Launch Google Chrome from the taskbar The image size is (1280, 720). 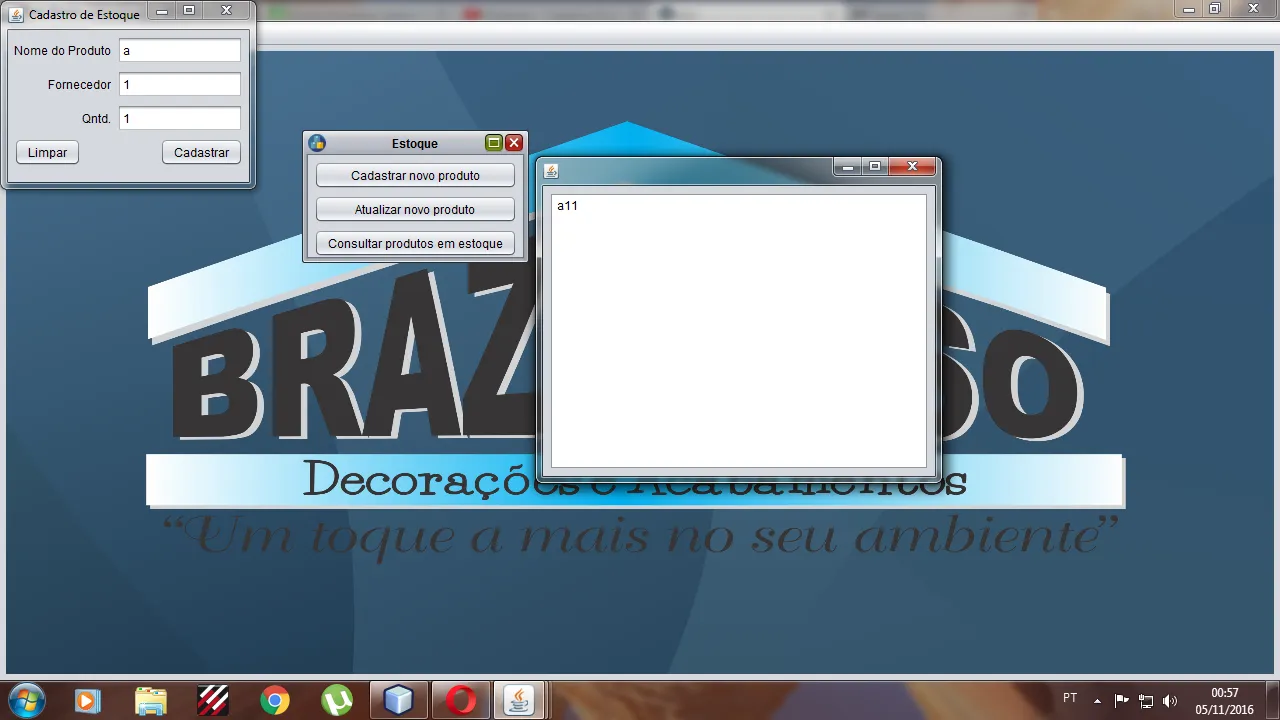pos(275,701)
